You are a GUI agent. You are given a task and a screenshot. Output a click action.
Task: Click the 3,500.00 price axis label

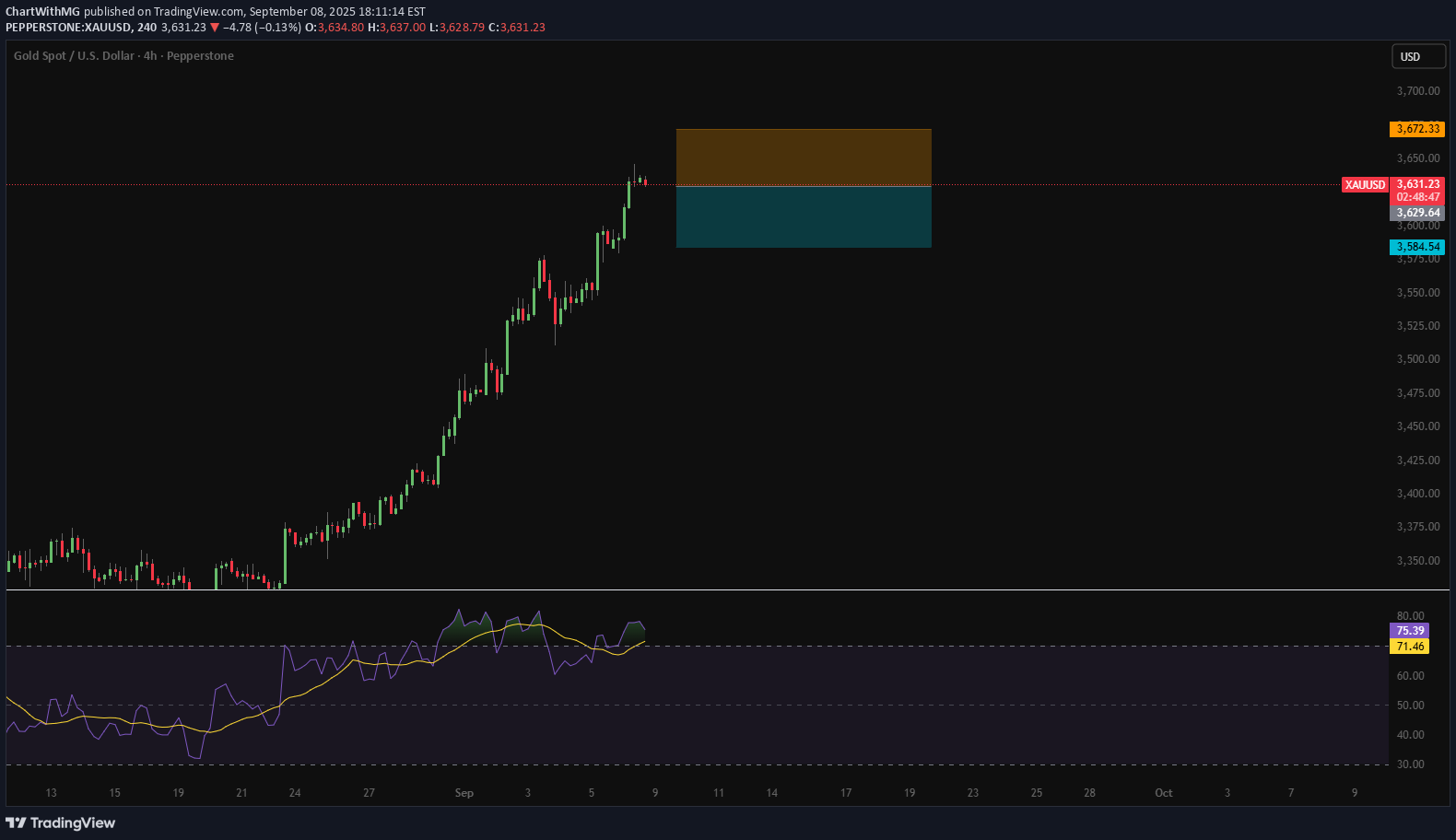tap(1418, 359)
